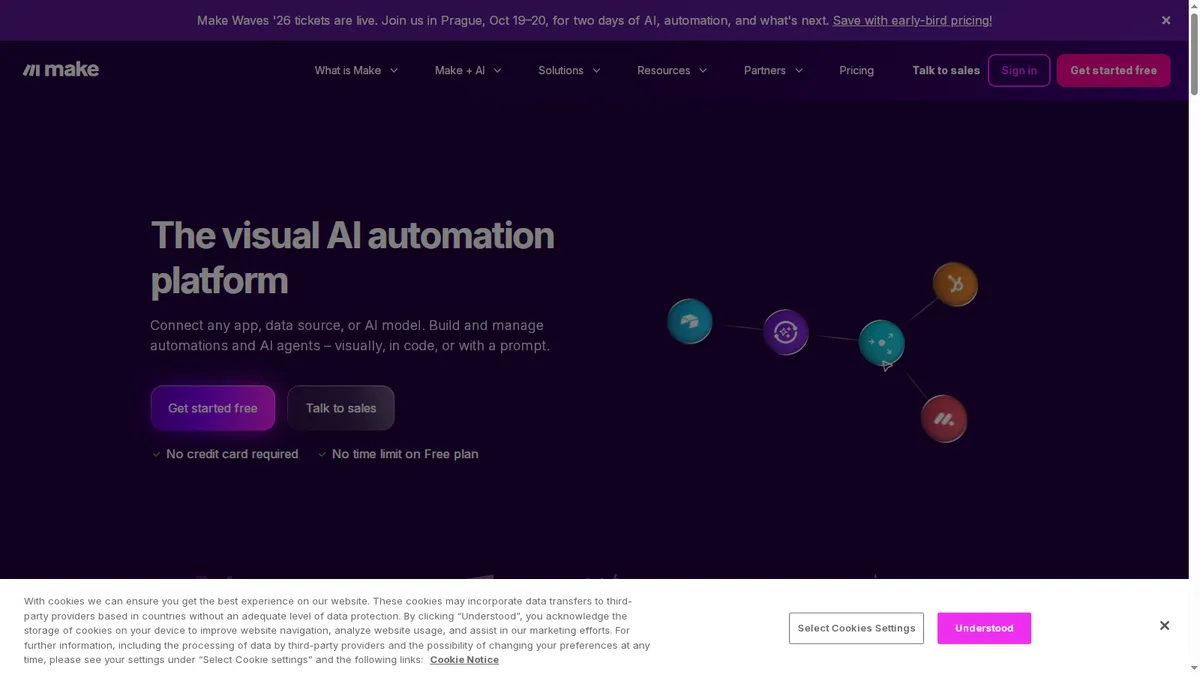Click chevron next to What is Make

394,71
